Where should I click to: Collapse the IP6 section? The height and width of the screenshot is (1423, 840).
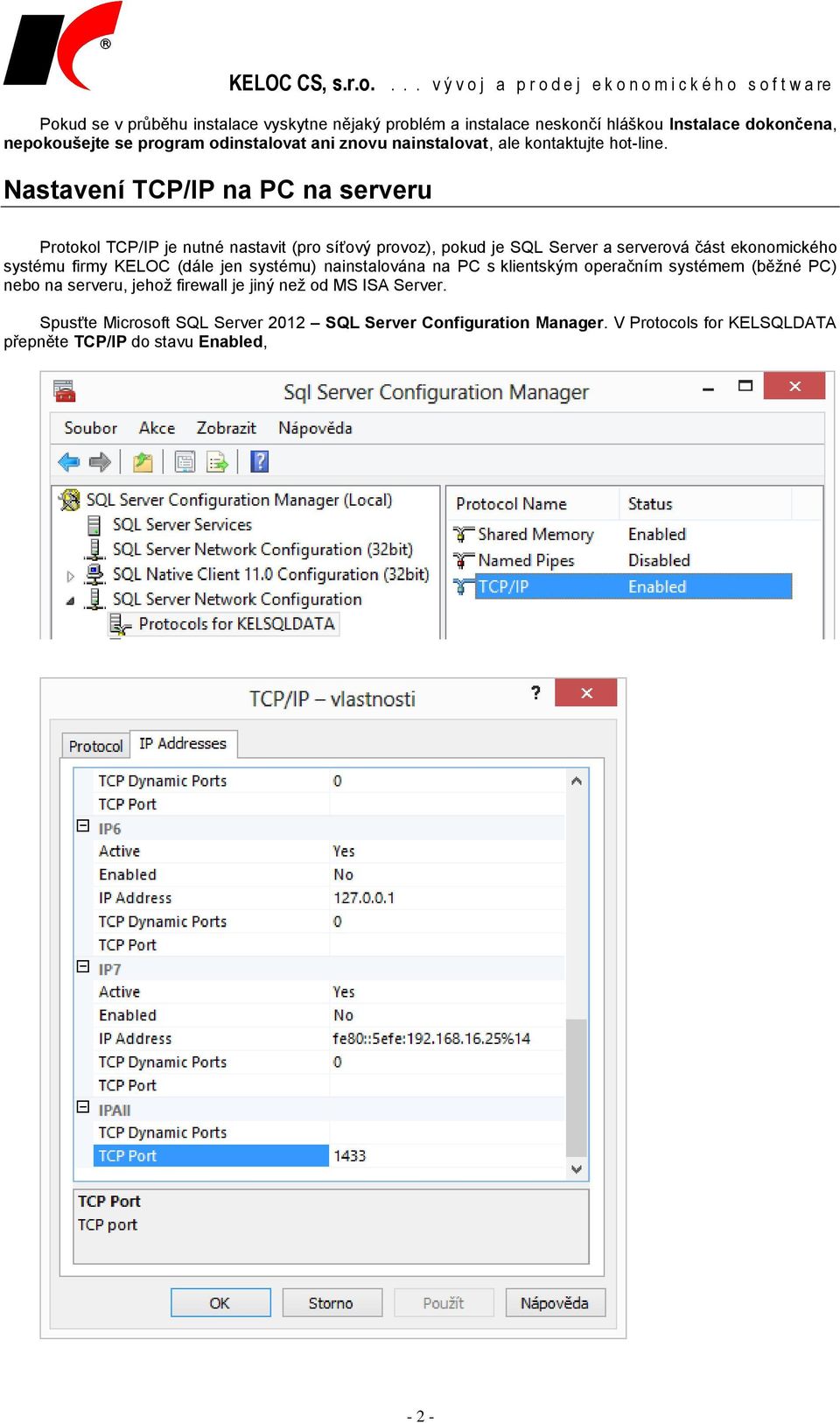click(x=83, y=825)
